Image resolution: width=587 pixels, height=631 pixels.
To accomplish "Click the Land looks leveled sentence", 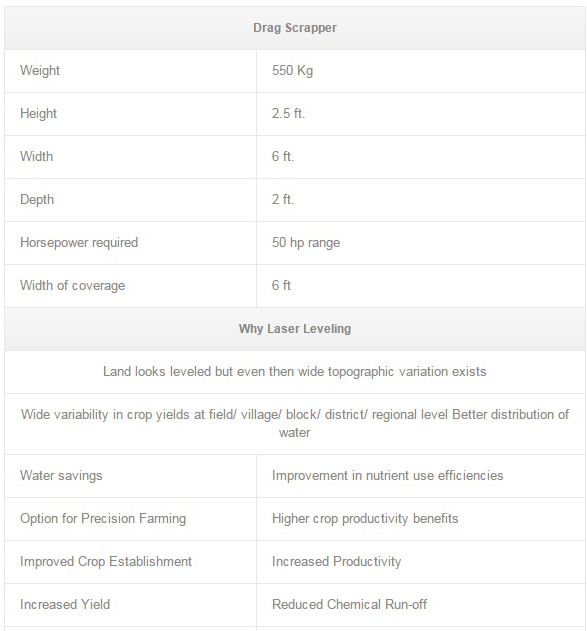I will point(295,371).
